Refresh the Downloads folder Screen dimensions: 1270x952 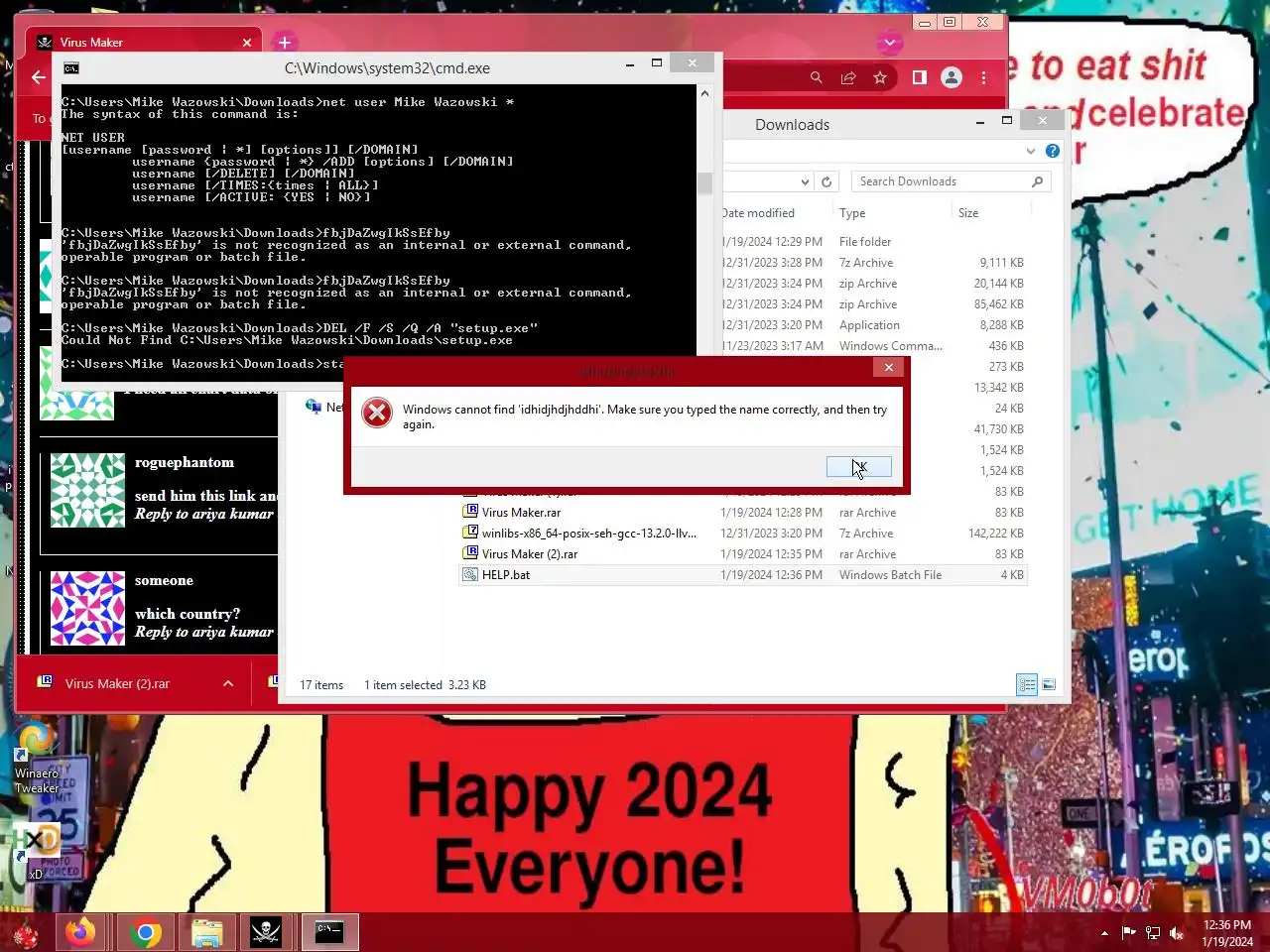tap(826, 181)
